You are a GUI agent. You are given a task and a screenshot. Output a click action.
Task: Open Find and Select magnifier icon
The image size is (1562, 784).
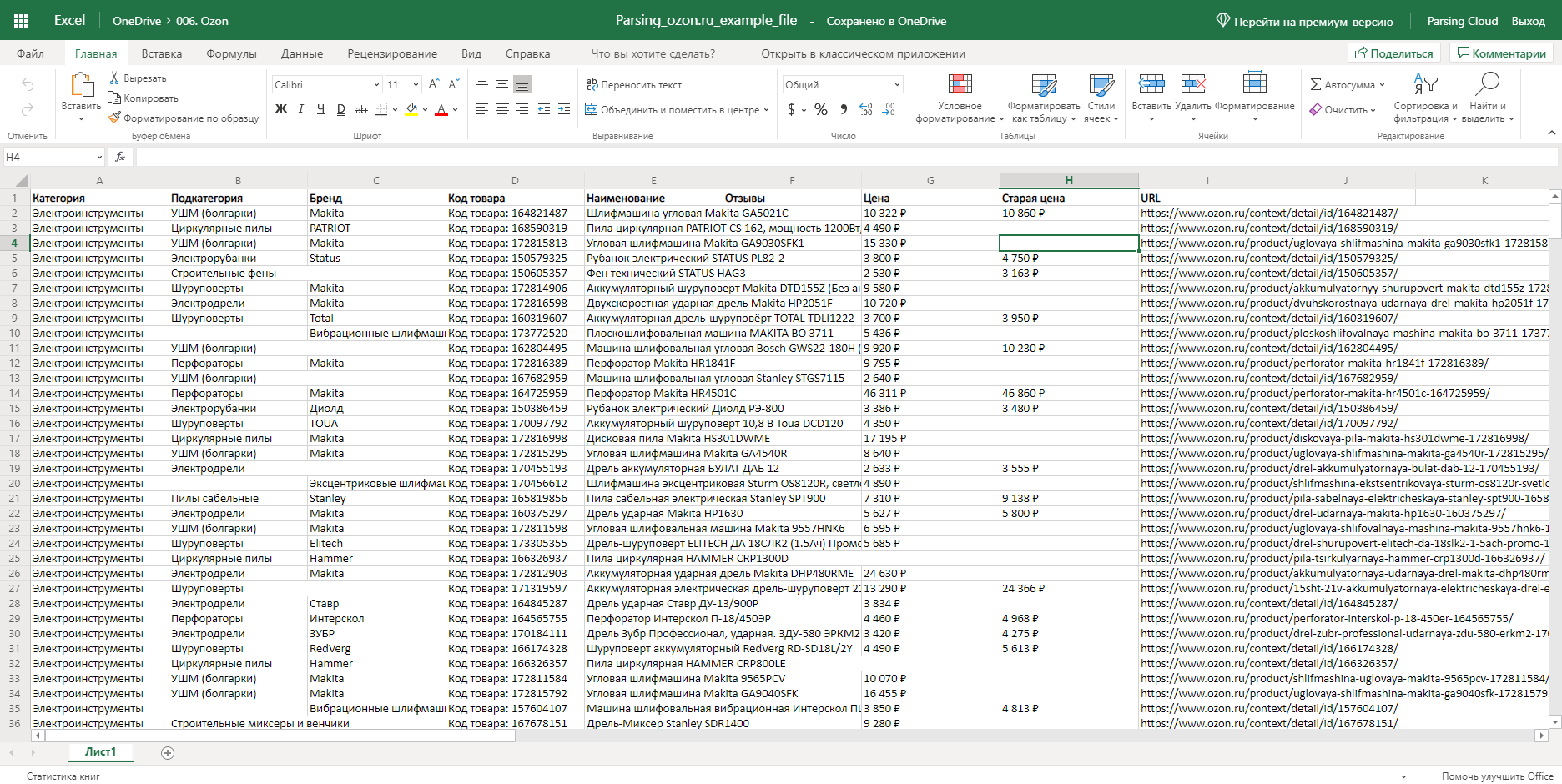click(1487, 84)
